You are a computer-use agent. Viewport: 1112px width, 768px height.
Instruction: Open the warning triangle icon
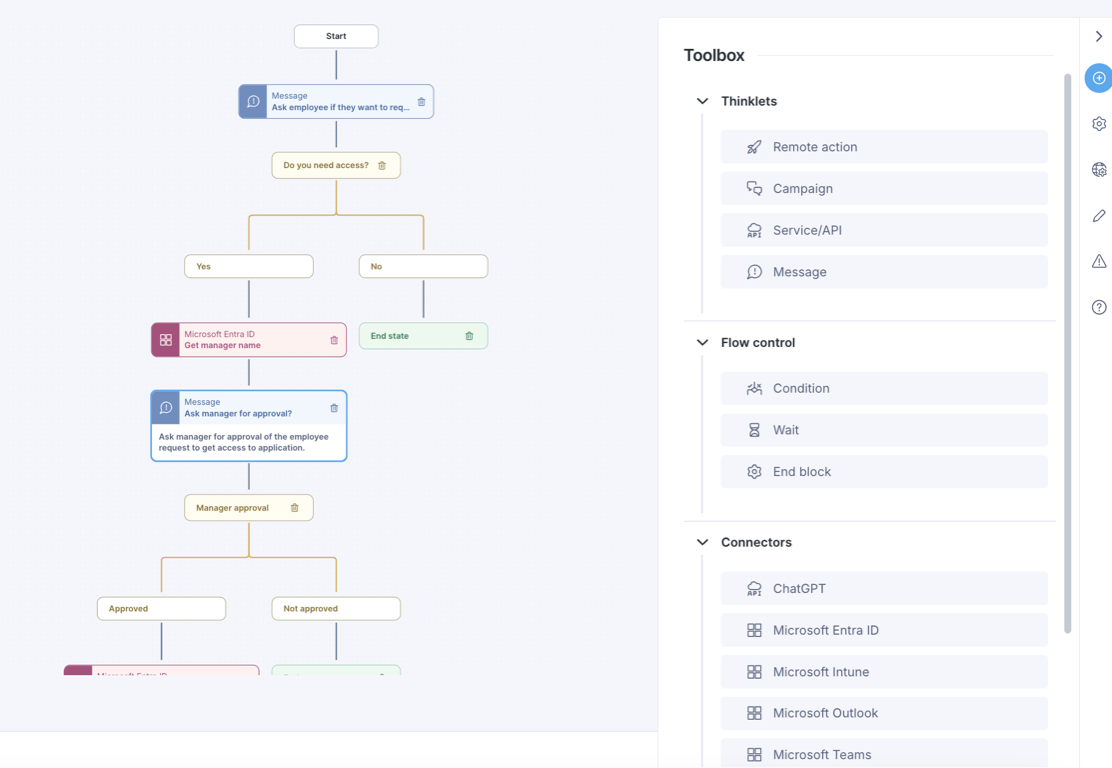(x=1099, y=262)
